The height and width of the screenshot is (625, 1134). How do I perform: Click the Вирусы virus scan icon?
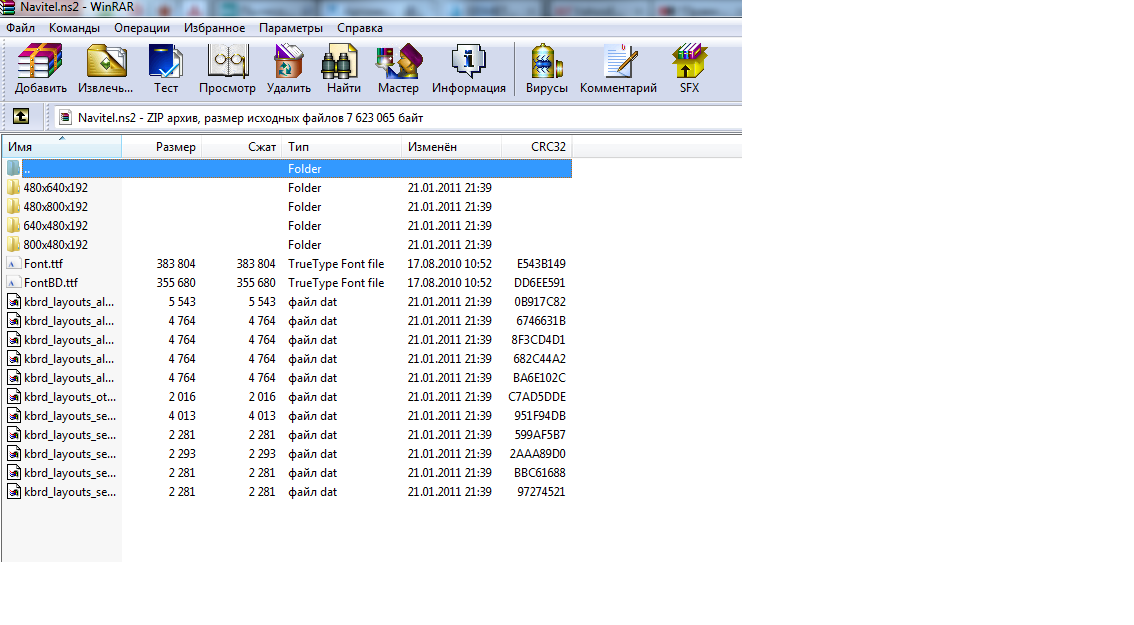point(546,68)
